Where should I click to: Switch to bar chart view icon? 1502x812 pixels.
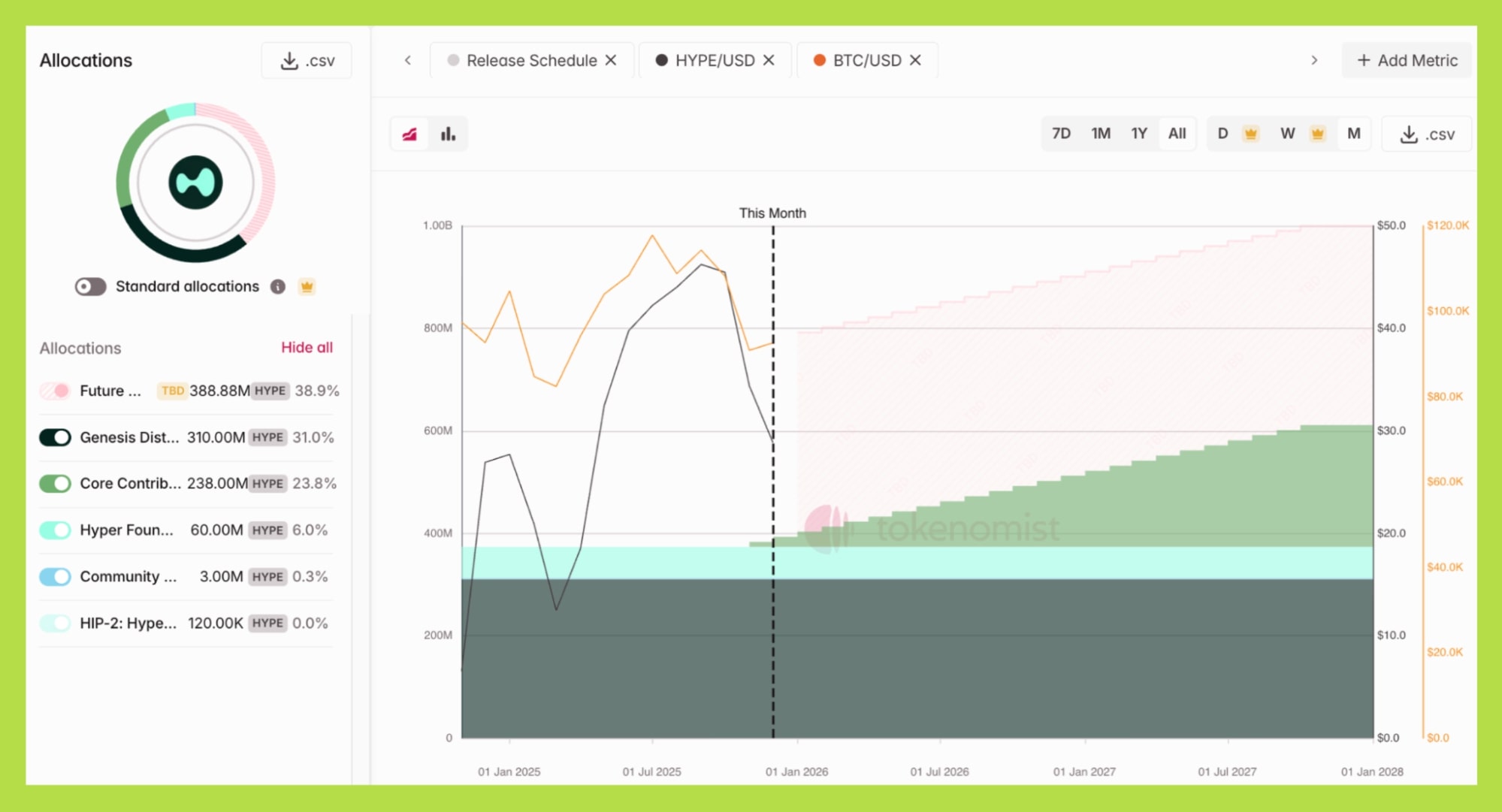coord(448,134)
